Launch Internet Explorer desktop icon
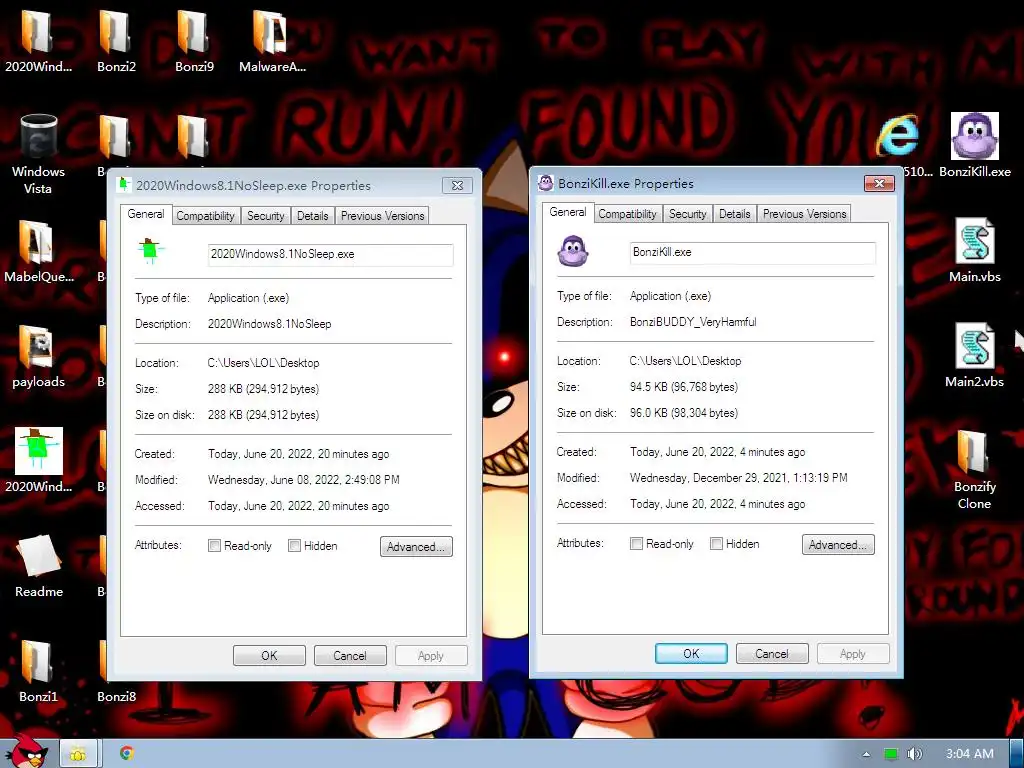The height and width of the screenshot is (768, 1024). pos(899,136)
